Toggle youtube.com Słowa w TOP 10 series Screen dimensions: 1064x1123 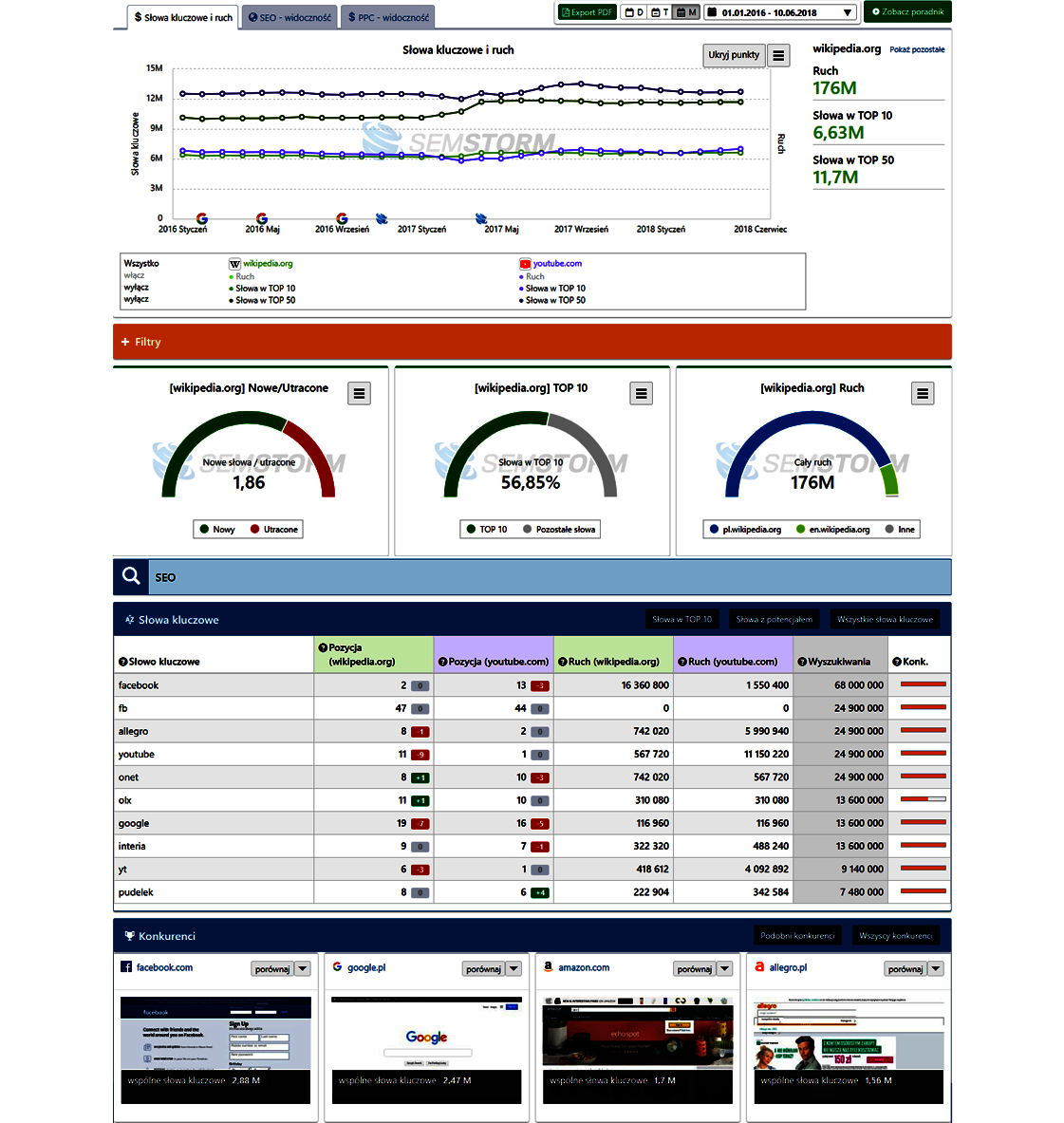pyautogui.click(x=552, y=288)
